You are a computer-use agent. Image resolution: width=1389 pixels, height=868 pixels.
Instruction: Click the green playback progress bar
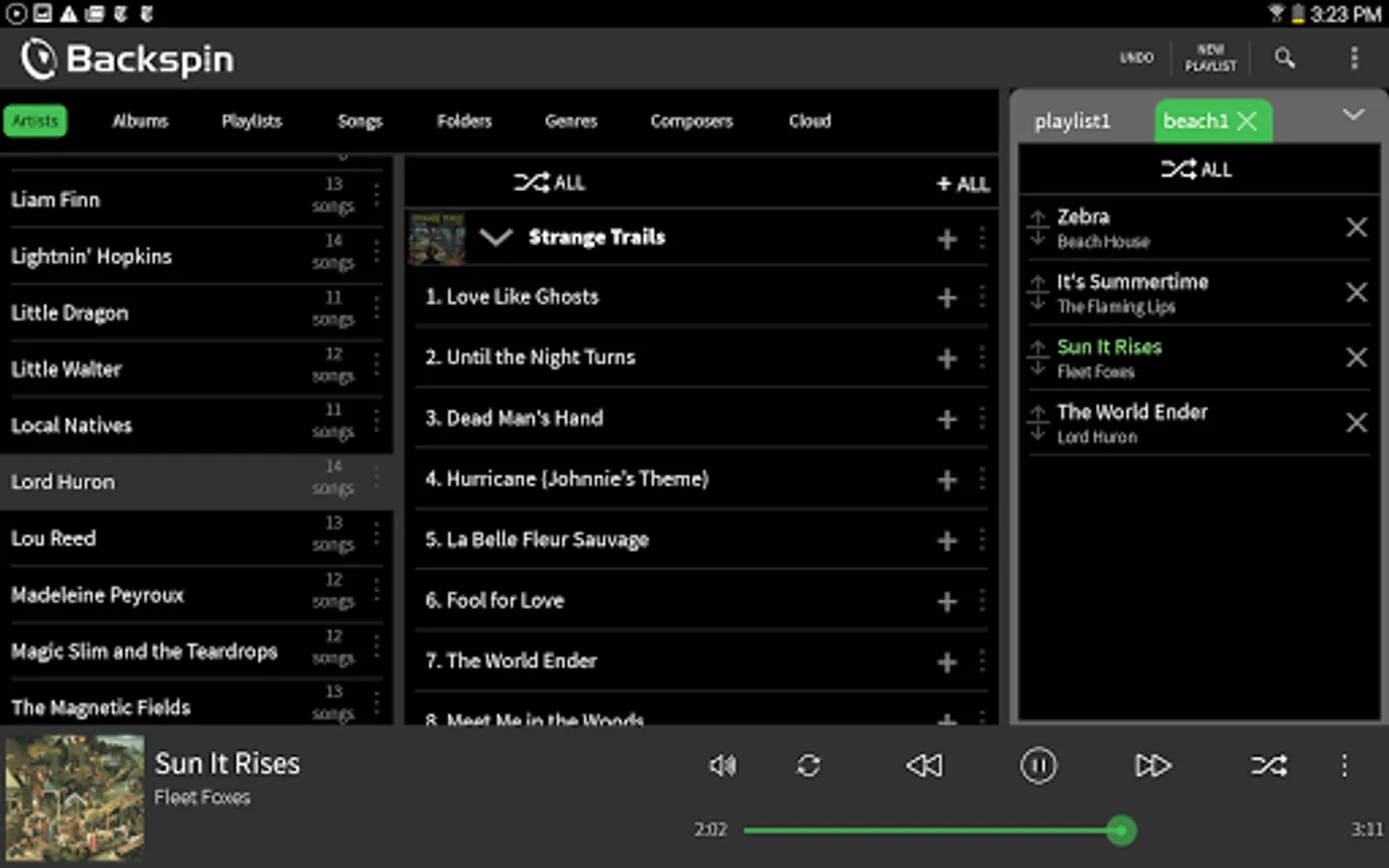pyautogui.click(x=932, y=830)
